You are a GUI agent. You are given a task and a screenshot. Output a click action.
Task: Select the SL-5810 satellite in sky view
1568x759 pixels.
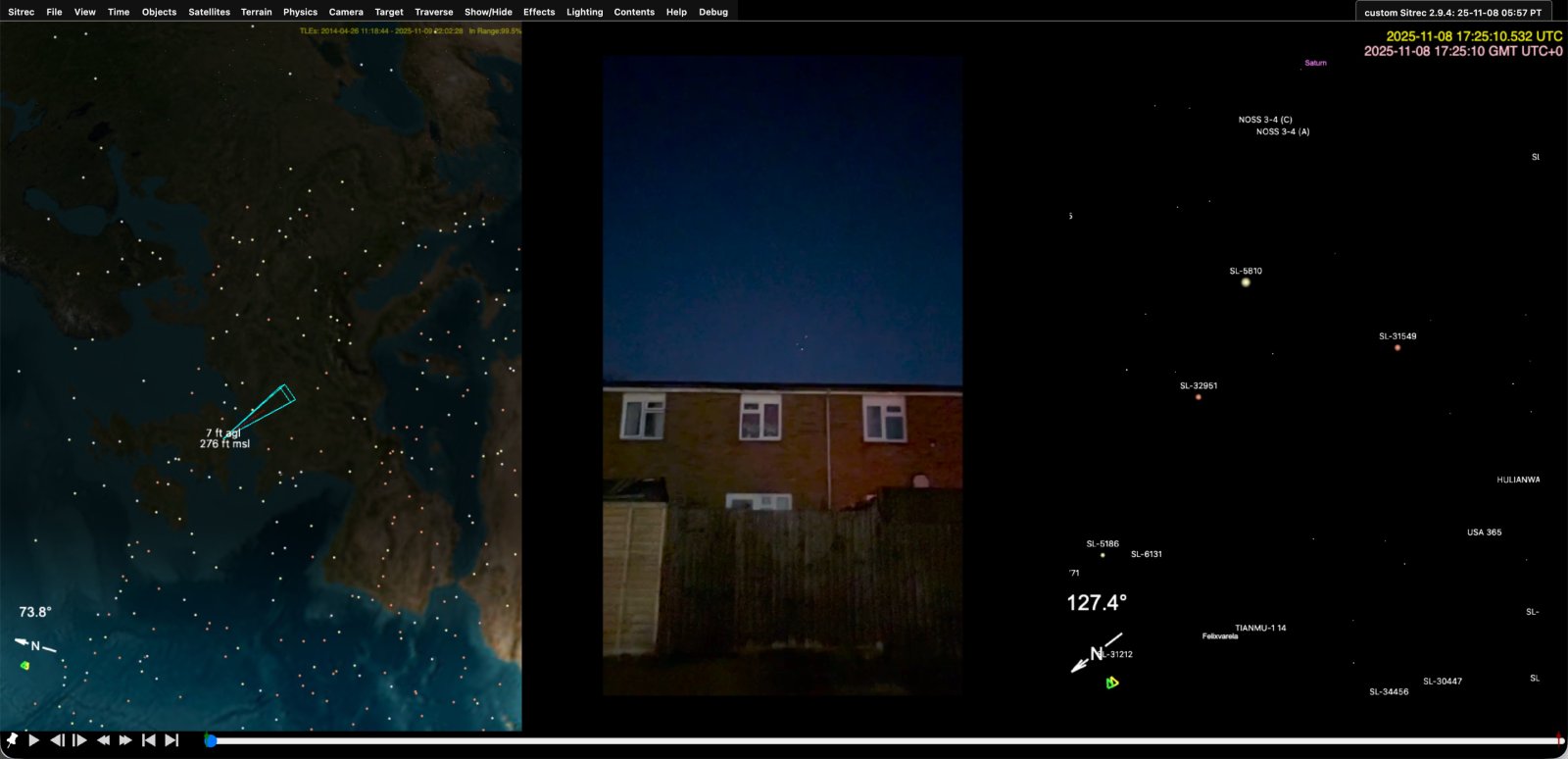pyautogui.click(x=1246, y=282)
